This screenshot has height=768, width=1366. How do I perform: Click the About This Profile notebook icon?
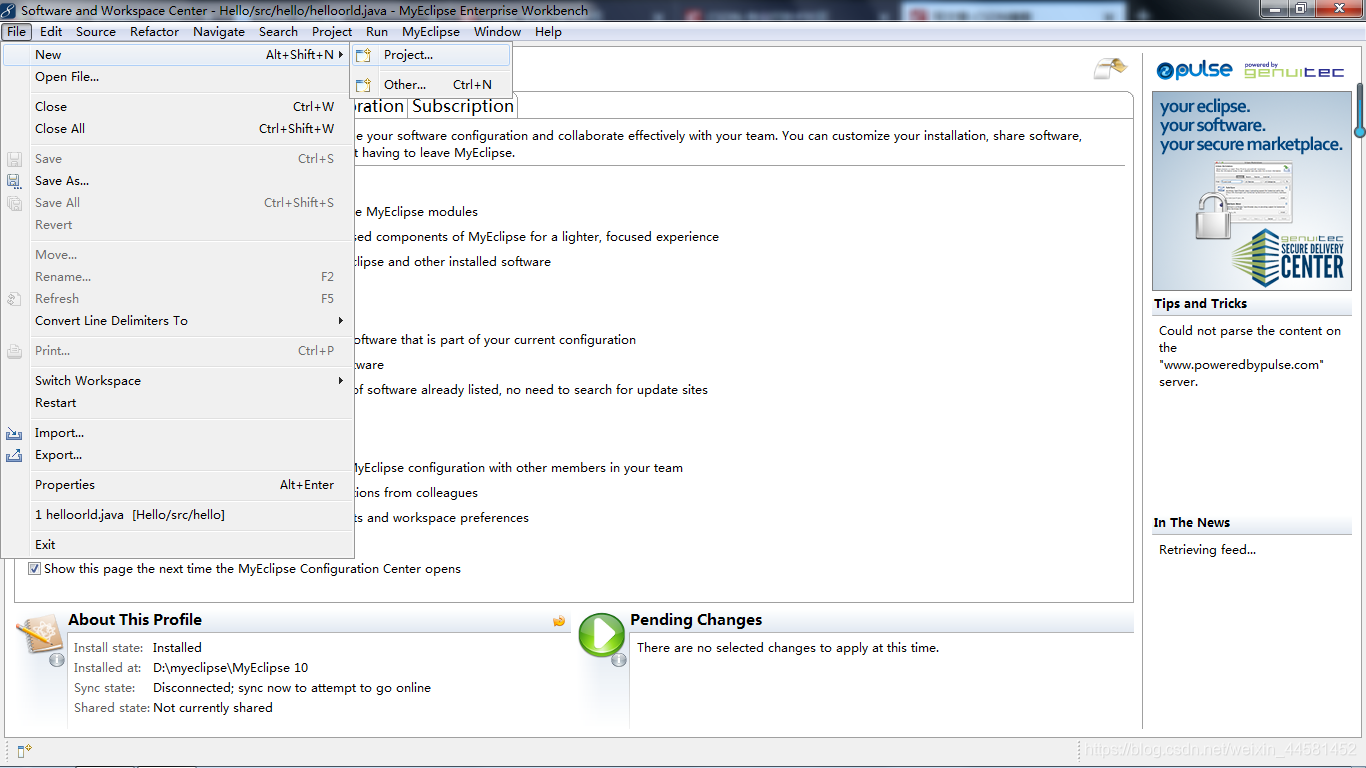[x=40, y=634]
